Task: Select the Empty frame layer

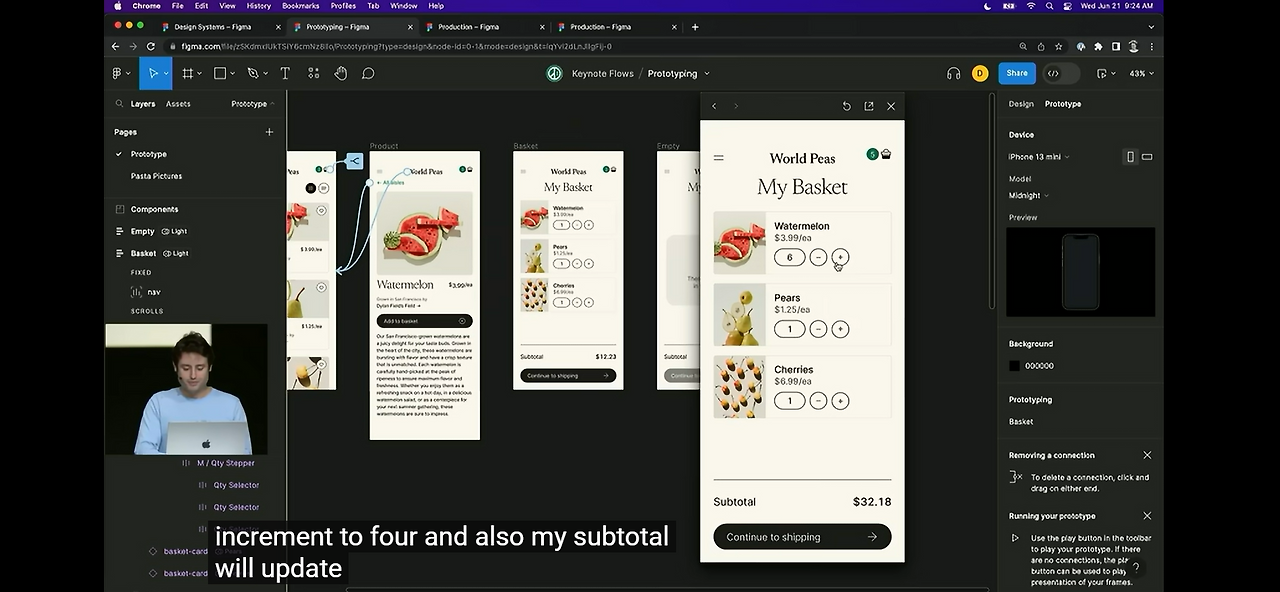Action: 142,231
